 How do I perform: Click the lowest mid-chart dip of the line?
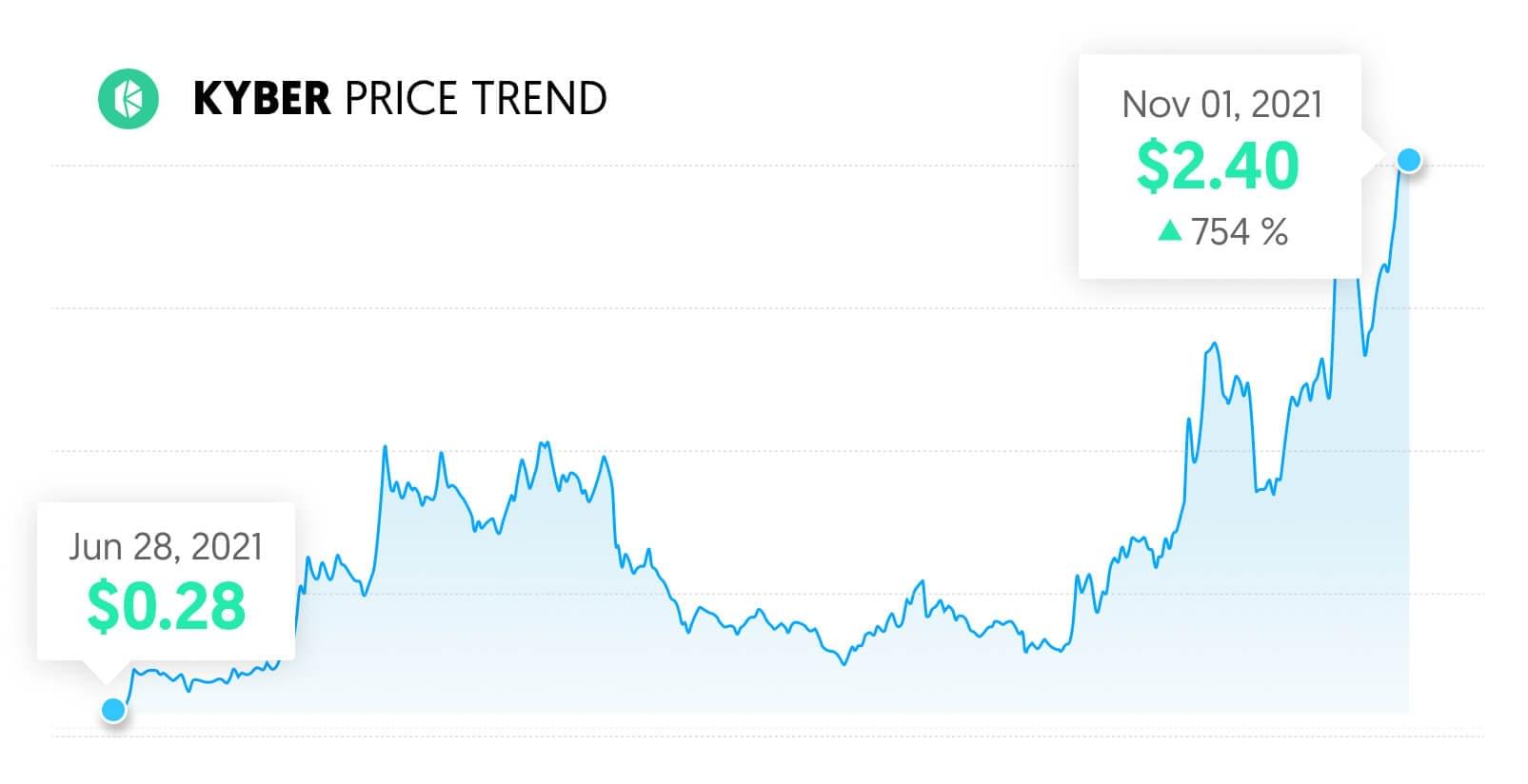843,663
